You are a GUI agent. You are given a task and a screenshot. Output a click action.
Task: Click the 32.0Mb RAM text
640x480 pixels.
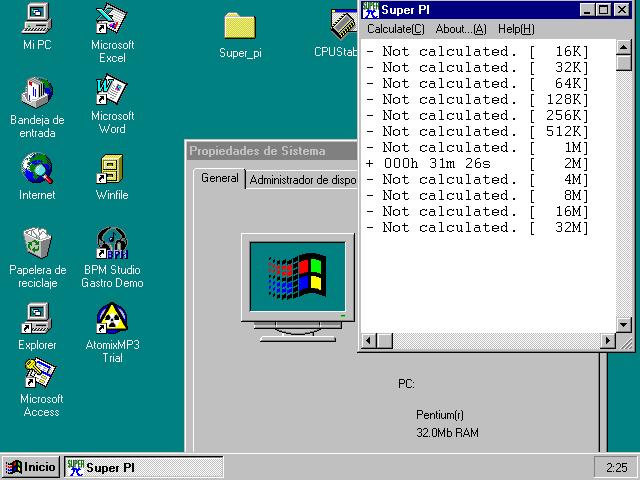(447, 433)
